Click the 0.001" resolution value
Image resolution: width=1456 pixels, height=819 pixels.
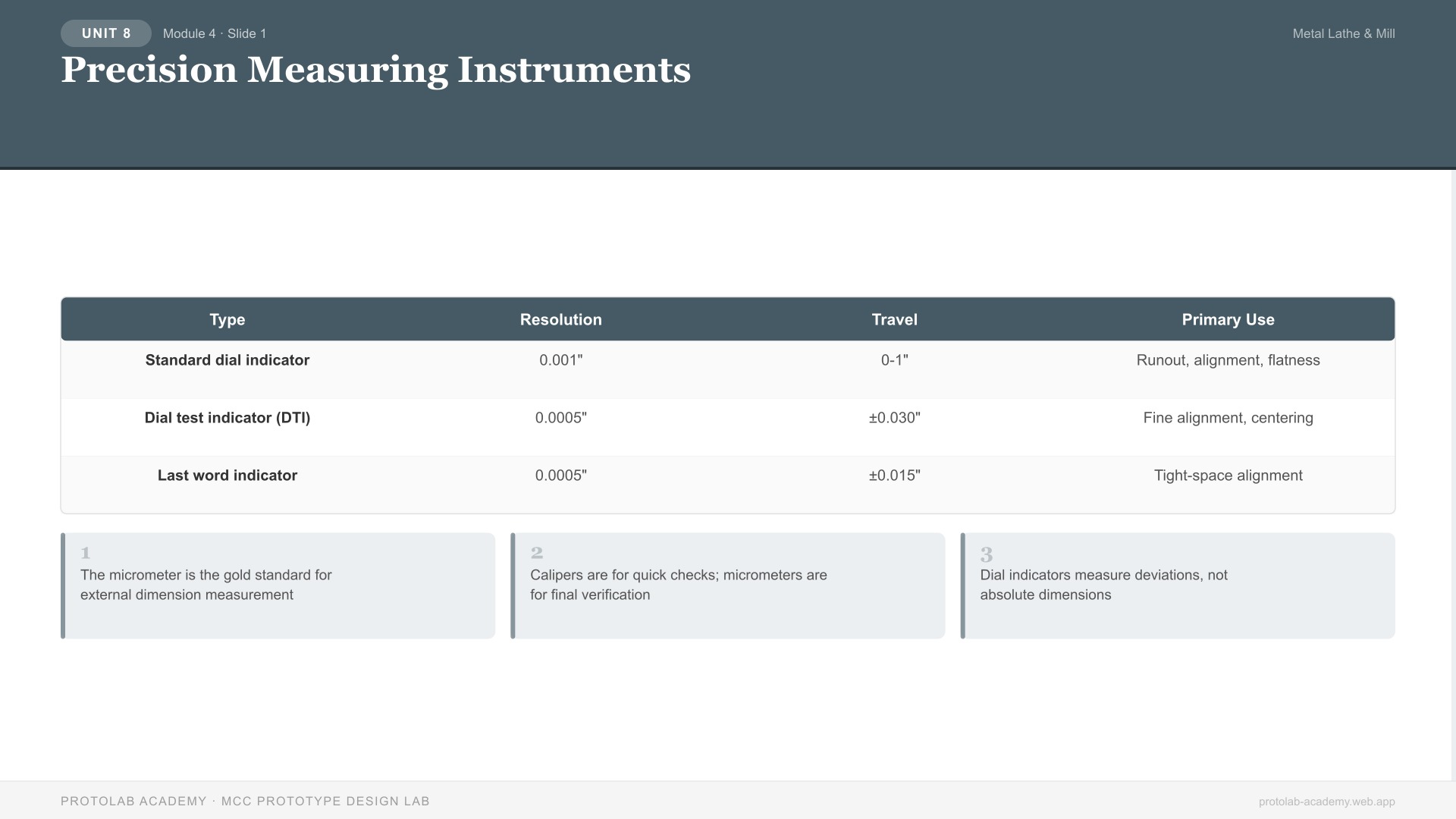pos(560,360)
